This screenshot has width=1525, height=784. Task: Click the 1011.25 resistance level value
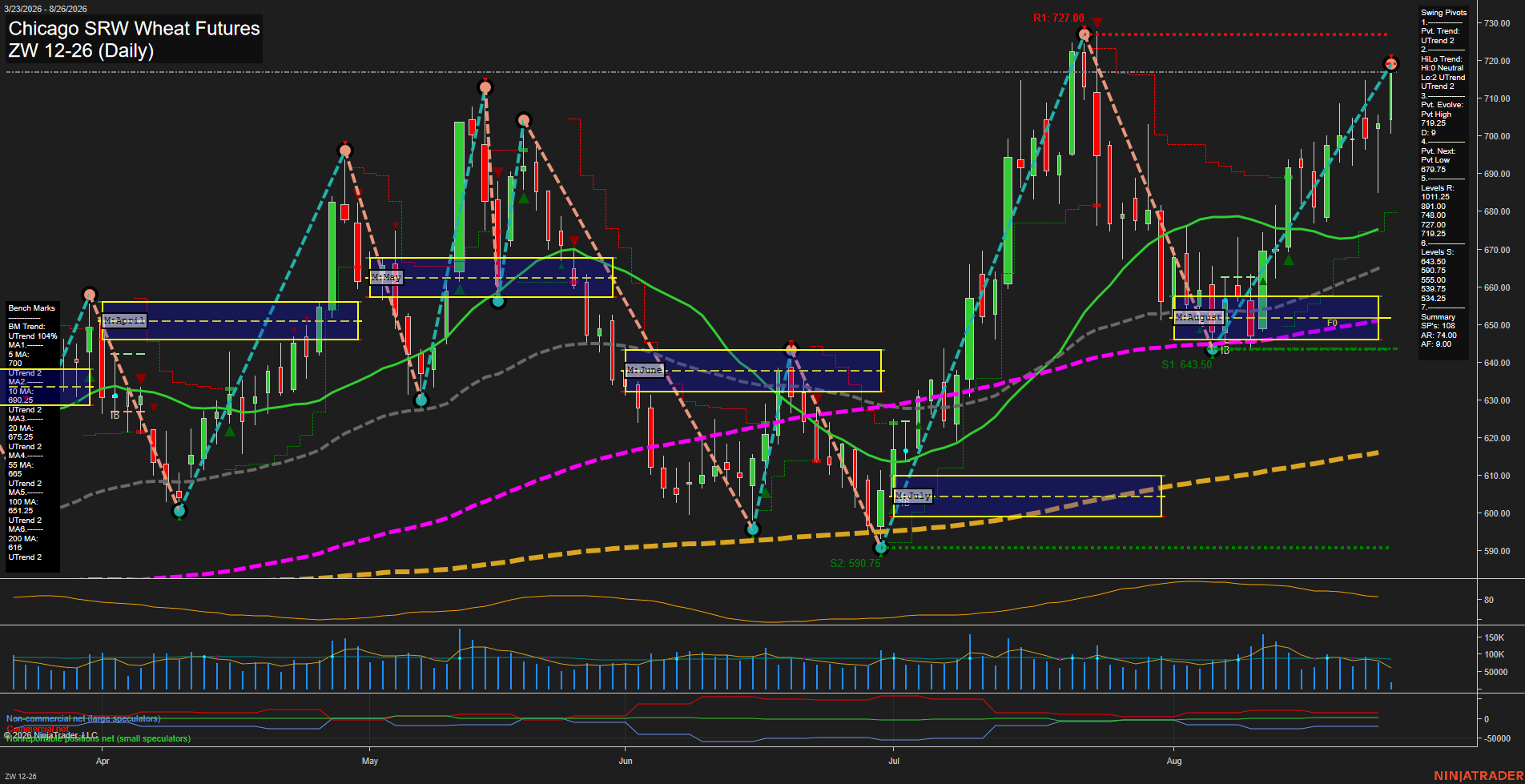pyautogui.click(x=1435, y=197)
